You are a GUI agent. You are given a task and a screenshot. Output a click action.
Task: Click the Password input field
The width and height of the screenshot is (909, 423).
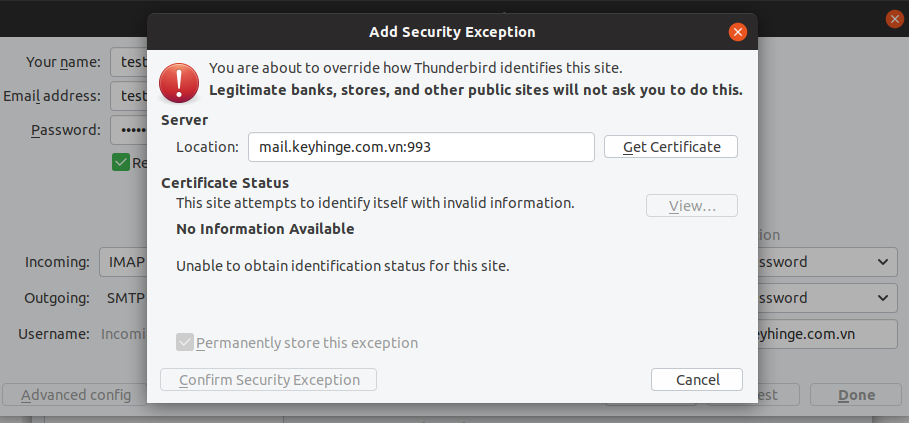(x=129, y=129)
